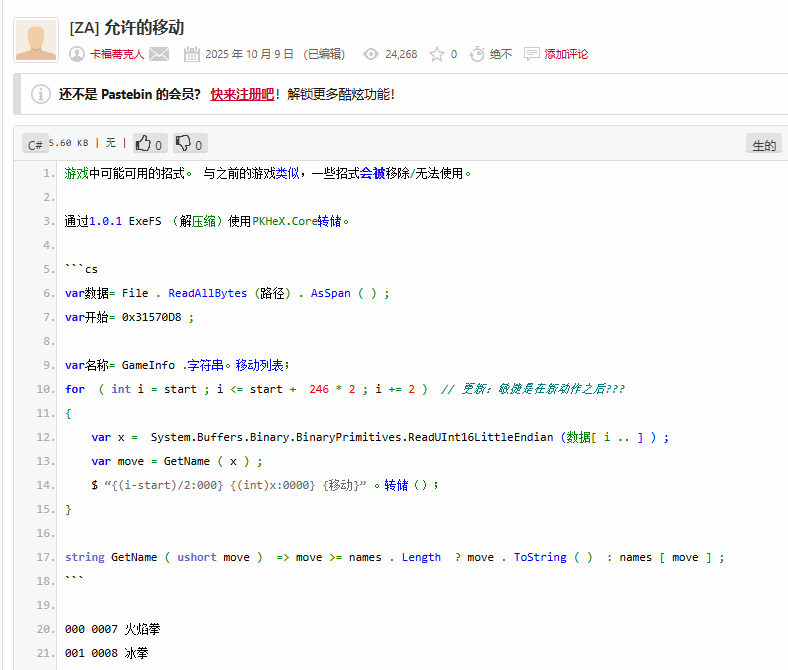Follow the 快来注册吧 sign-up link

point(242,94)
